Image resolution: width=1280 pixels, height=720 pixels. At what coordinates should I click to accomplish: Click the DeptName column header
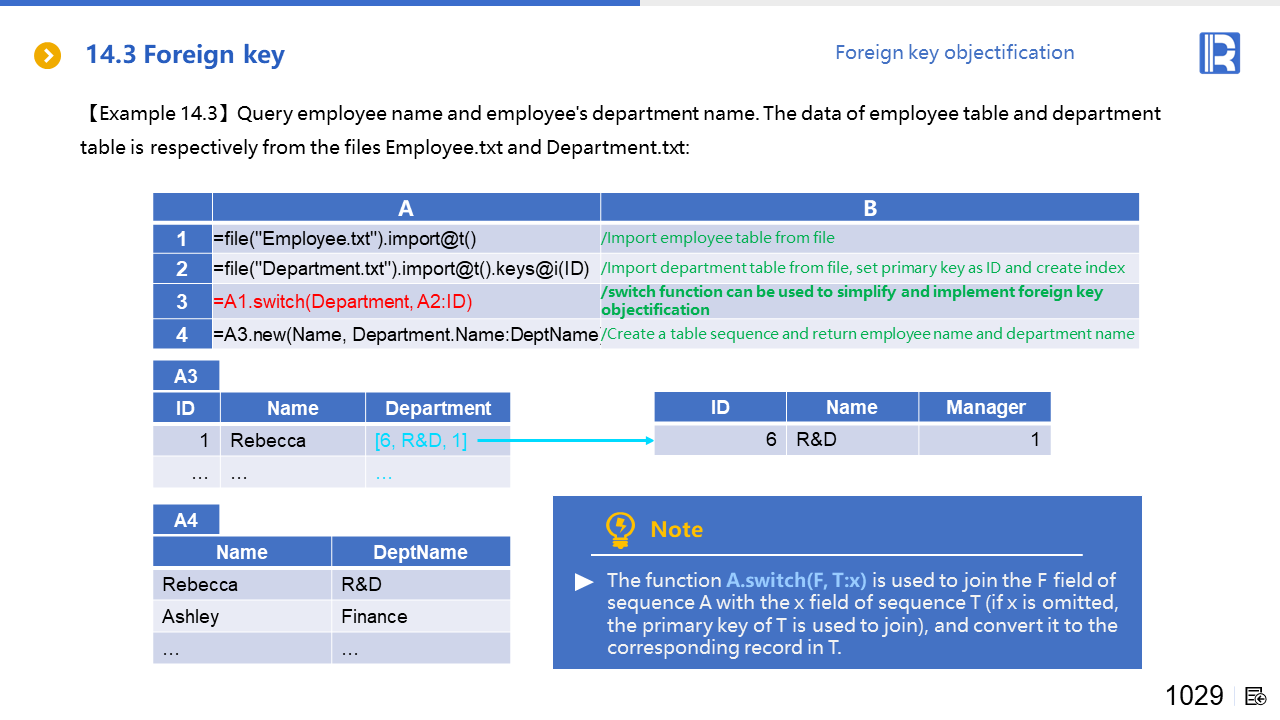pyautogui.click(x=420, y=552)
